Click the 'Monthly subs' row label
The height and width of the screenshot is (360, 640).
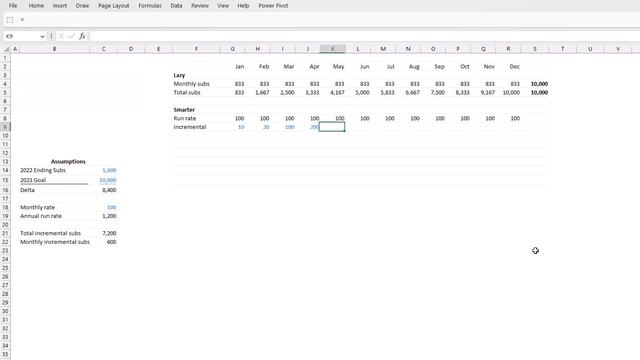coord(191,84)
